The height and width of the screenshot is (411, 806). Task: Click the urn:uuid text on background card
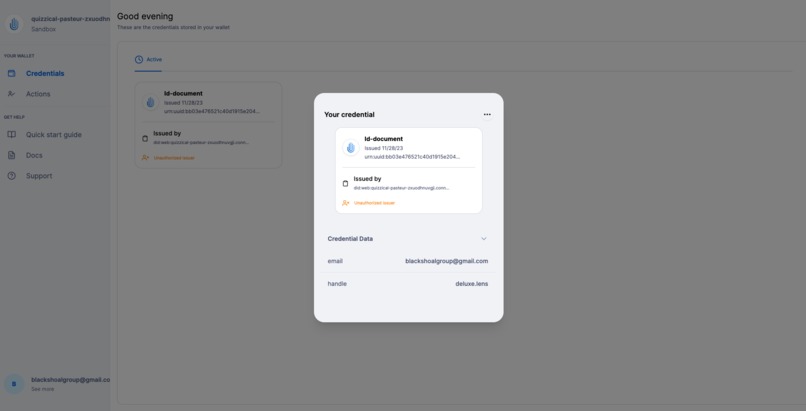(x=212, y=111)
